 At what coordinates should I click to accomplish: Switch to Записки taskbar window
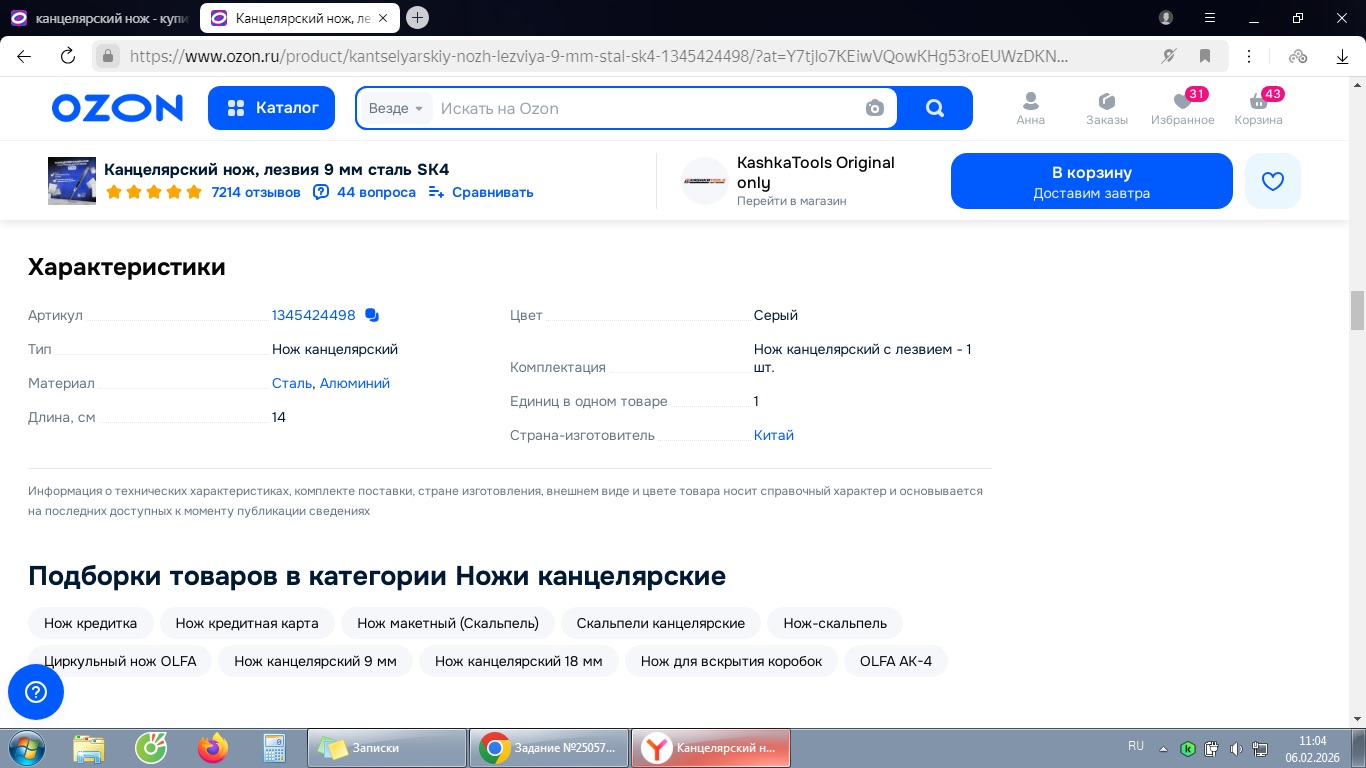387,748
